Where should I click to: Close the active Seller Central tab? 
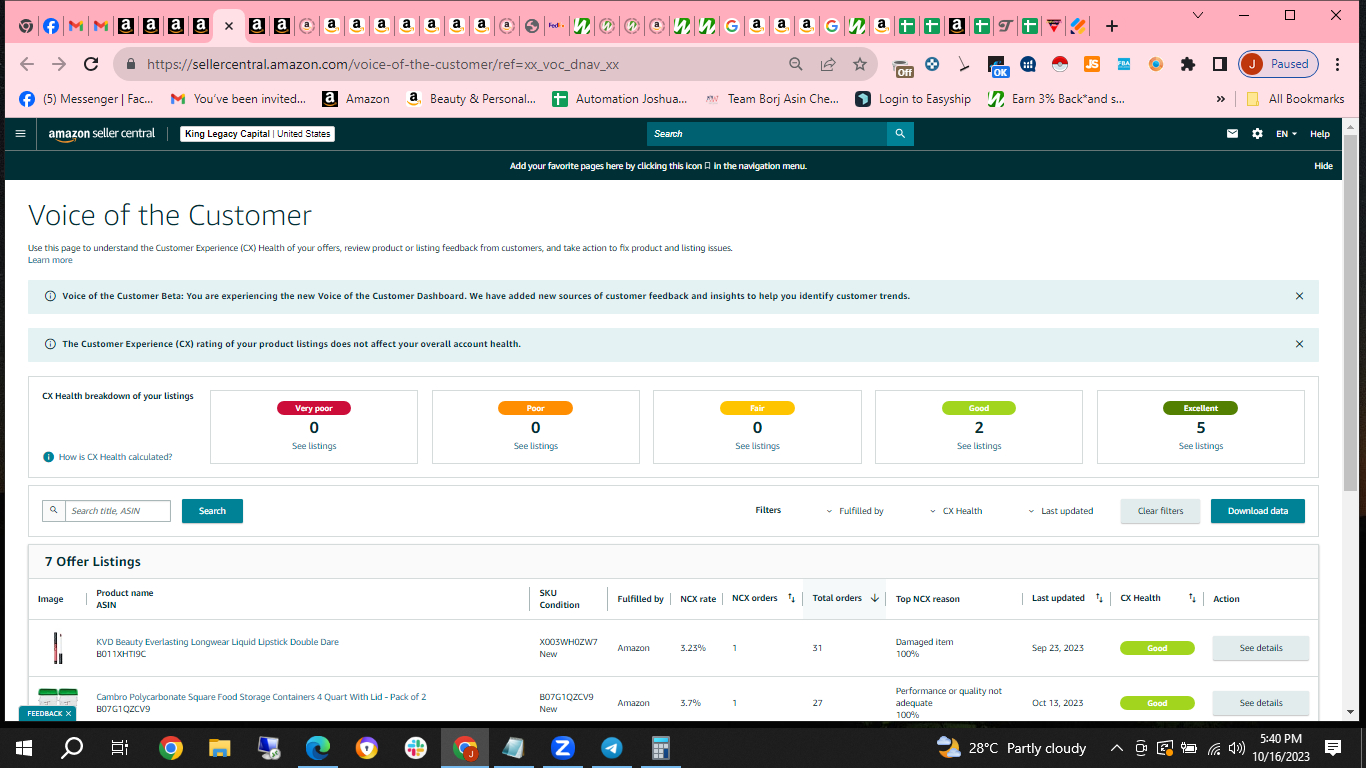point(229,26)
